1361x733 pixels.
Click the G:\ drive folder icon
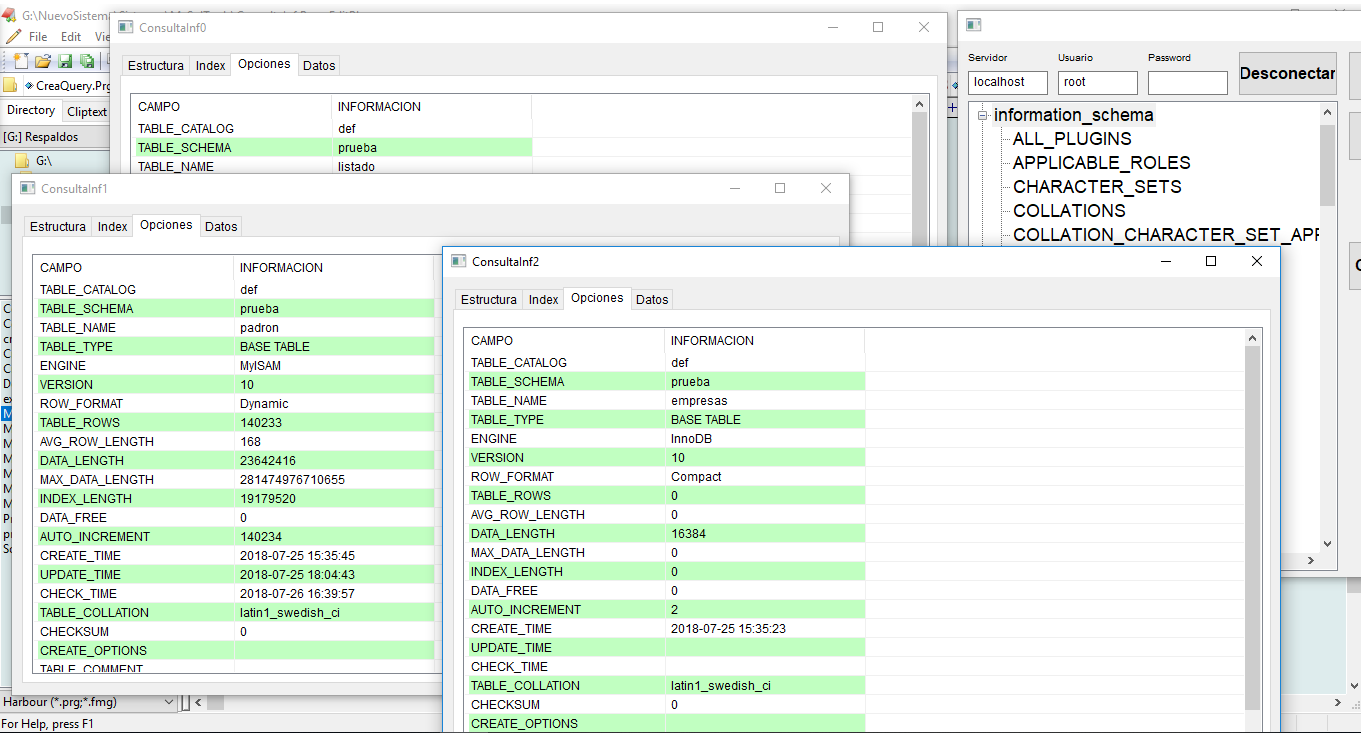[x=21, y=160]
